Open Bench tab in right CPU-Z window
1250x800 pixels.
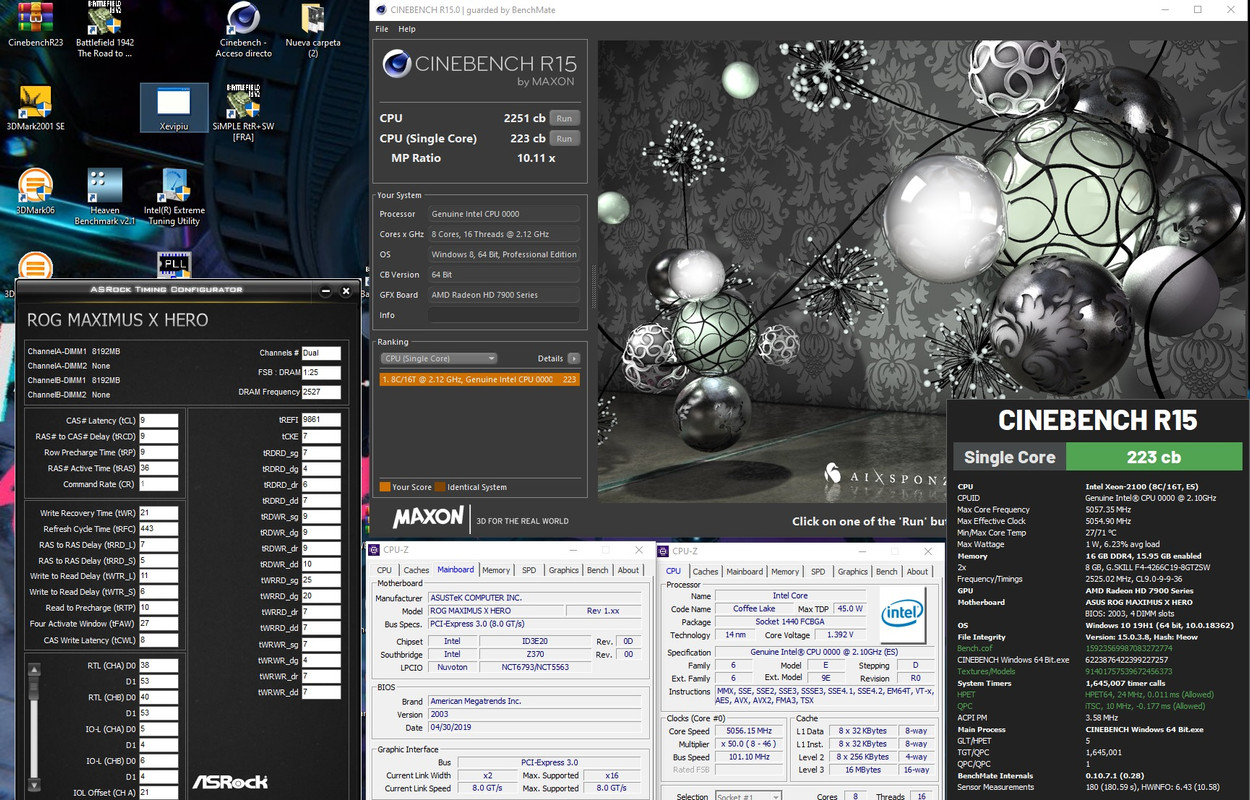(886, 571)
